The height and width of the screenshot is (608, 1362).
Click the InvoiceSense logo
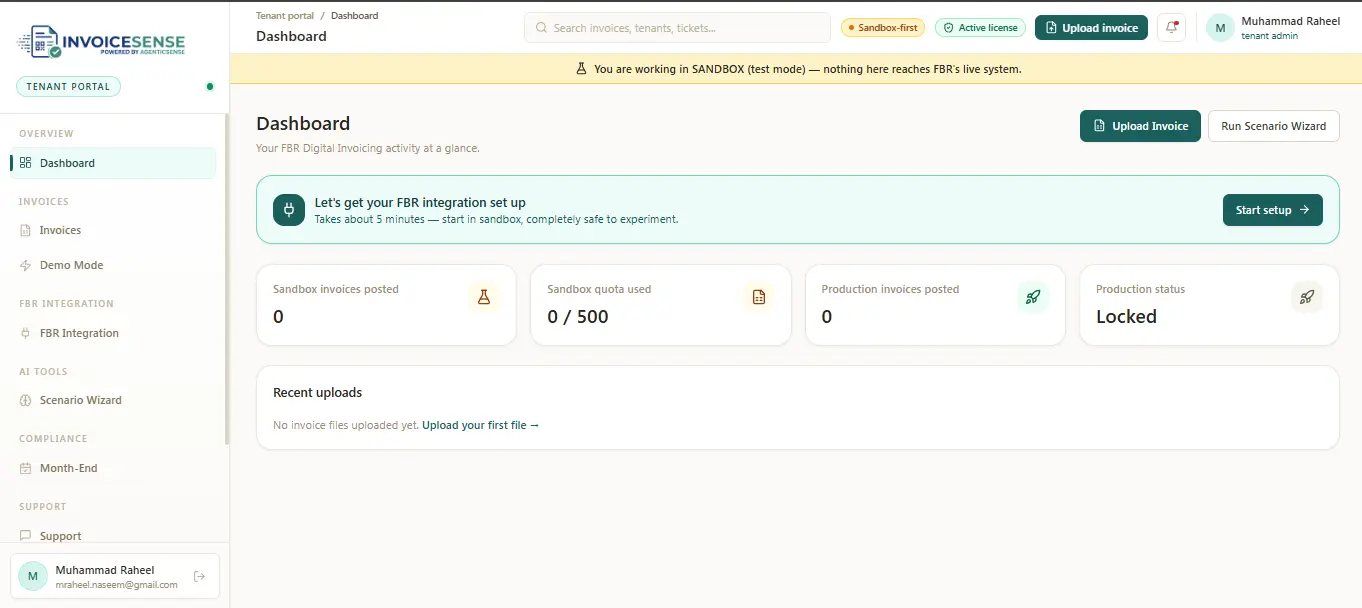pyautogui.click(x=101, y=42)
